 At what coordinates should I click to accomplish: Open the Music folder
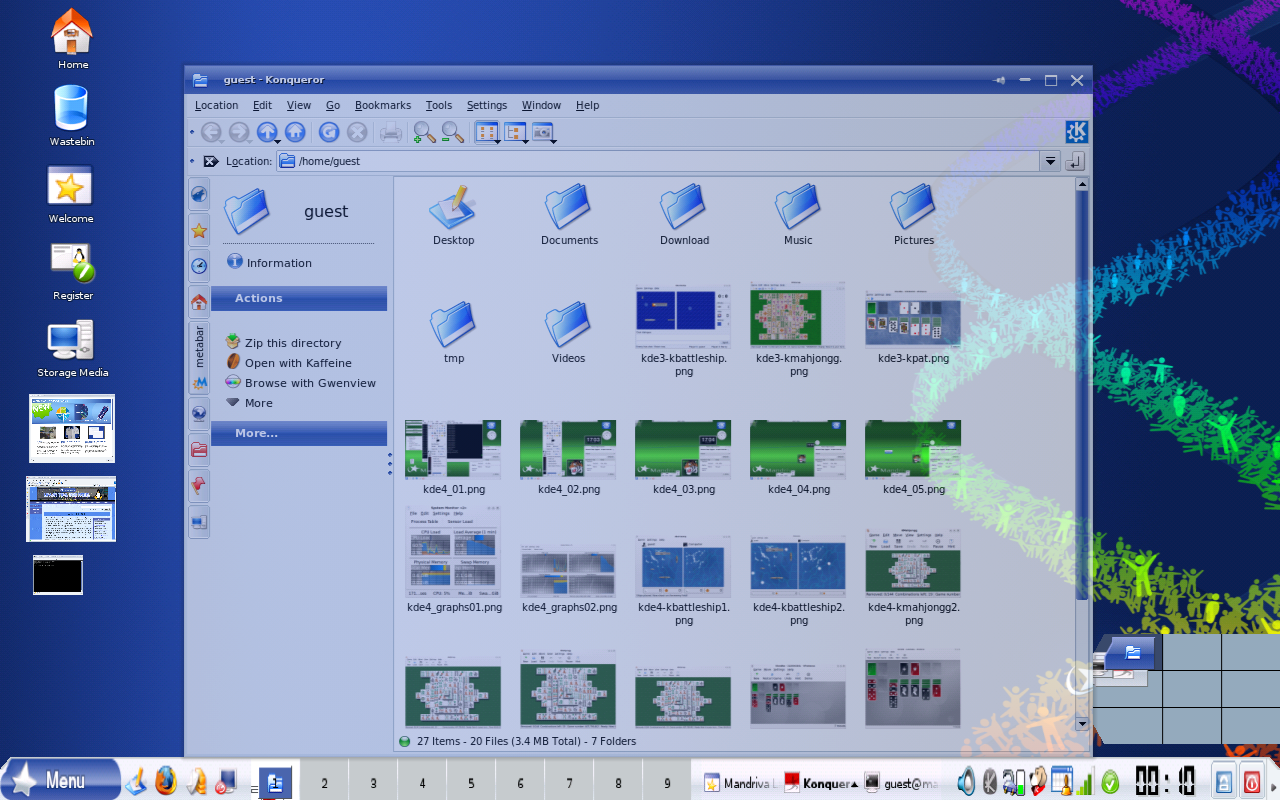point(798,215)
